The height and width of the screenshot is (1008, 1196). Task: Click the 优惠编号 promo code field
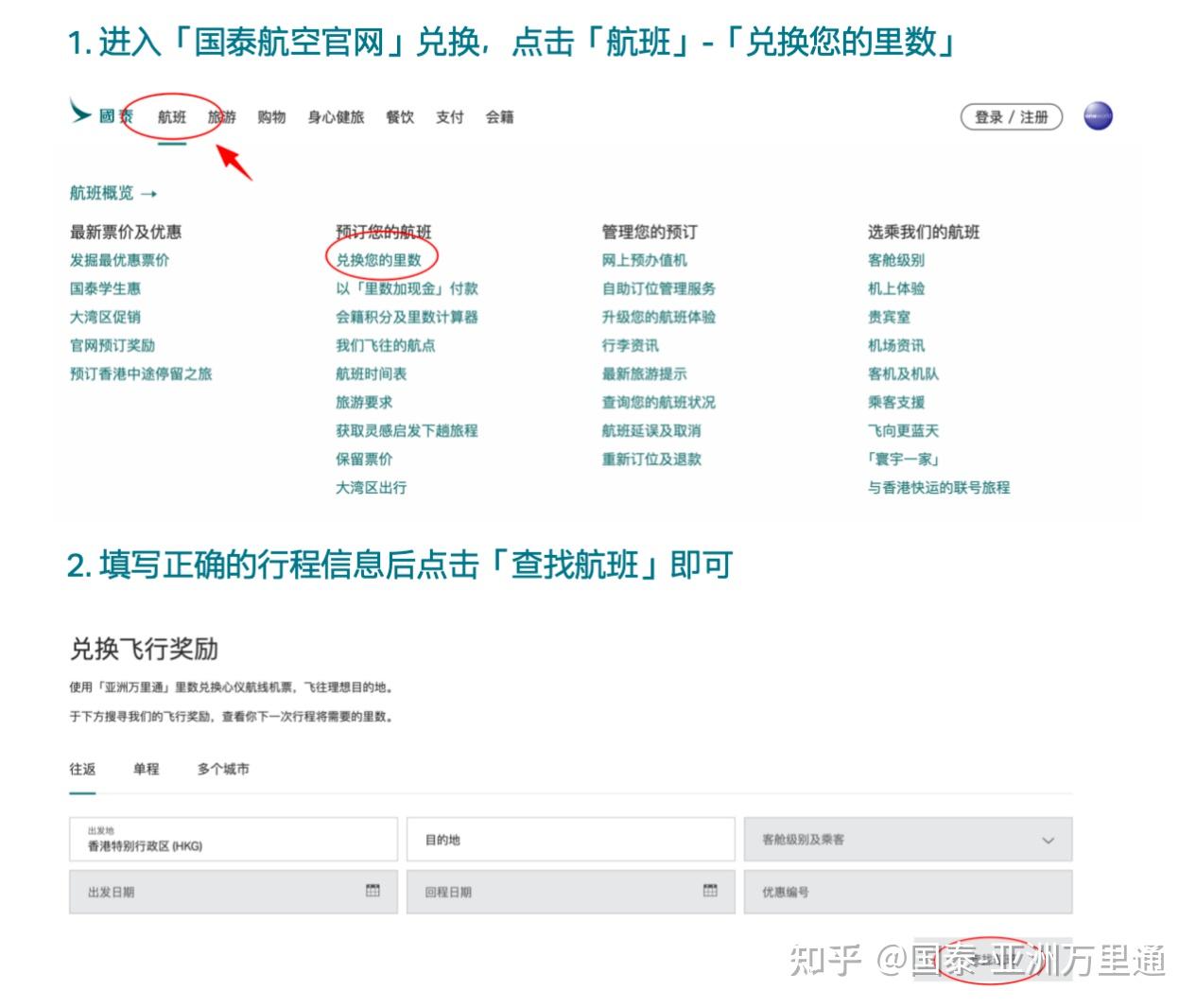click(908, 890)
